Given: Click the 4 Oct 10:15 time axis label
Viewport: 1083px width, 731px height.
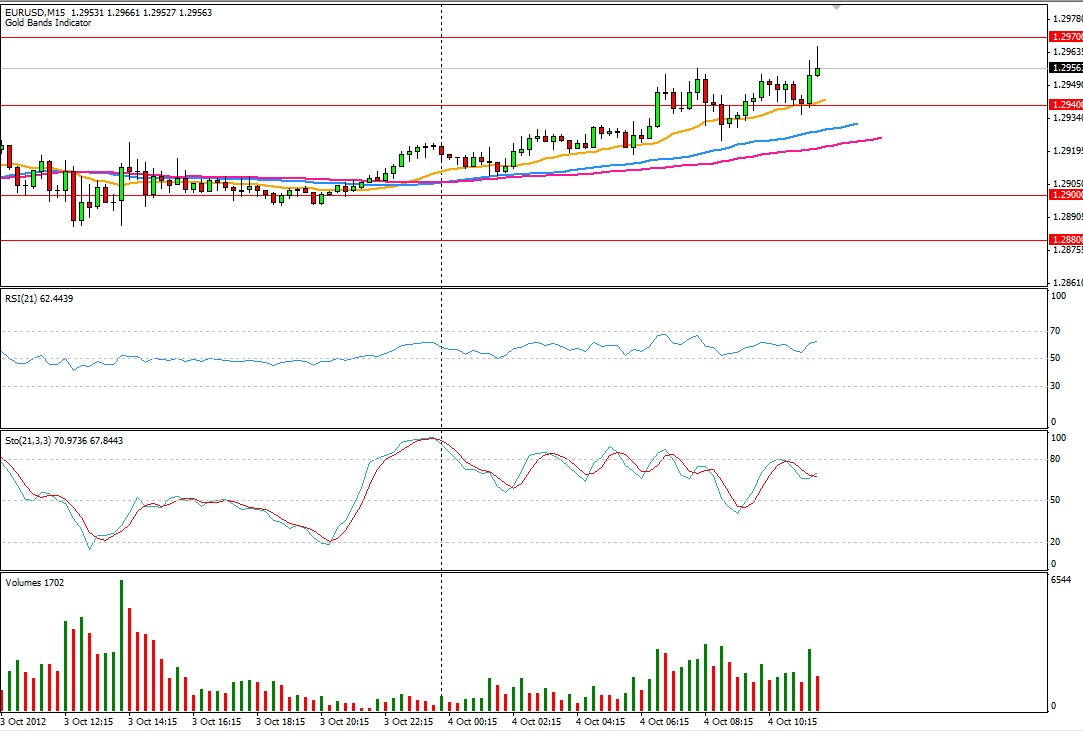Looking at the screenshot, I should [x=793, y=721].
